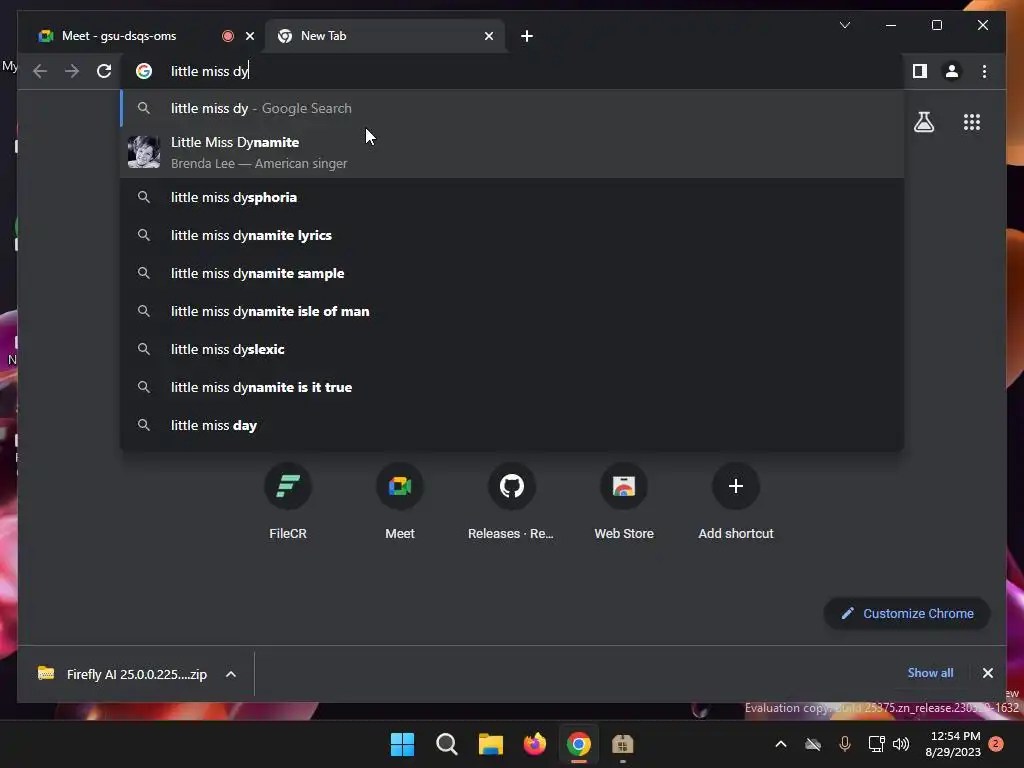This screenshot has height=768, width=1024.
Task: Launch Firefox from the taskbar
Action: (535, 744)
